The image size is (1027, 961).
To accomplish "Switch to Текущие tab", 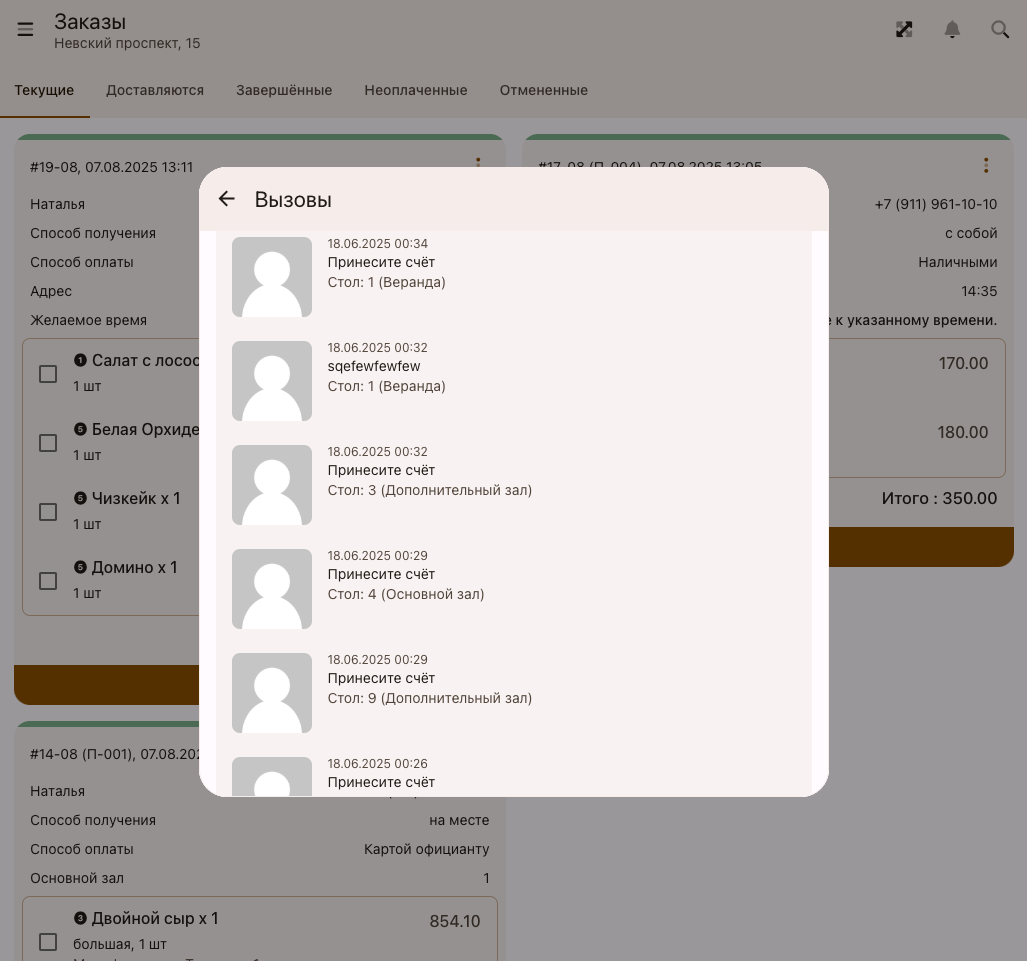I will (x=45, y=90).
